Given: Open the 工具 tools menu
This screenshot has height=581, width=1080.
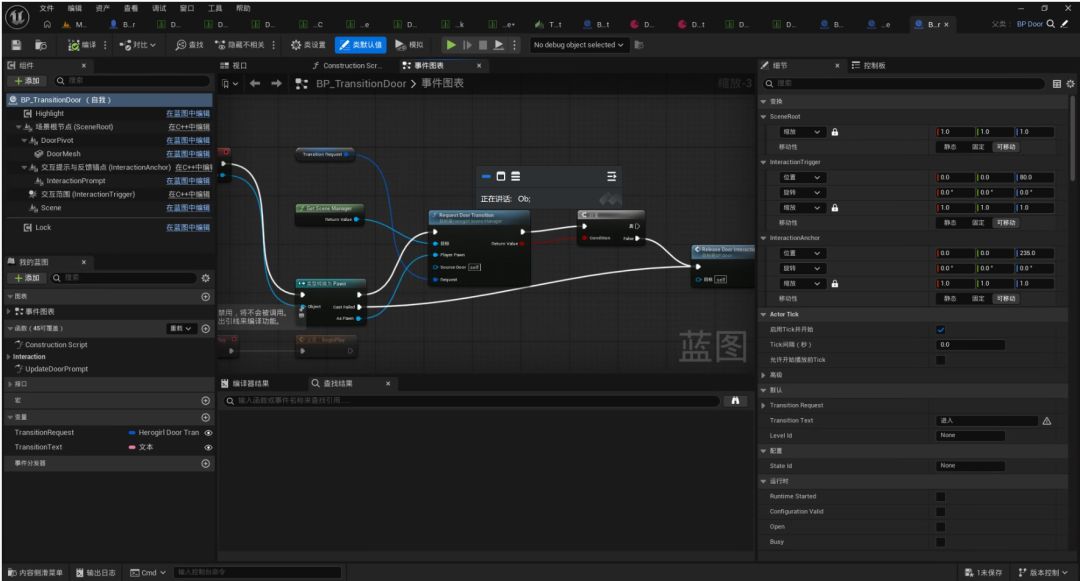Looking at the screenshot, I should (x=215, y=8).
